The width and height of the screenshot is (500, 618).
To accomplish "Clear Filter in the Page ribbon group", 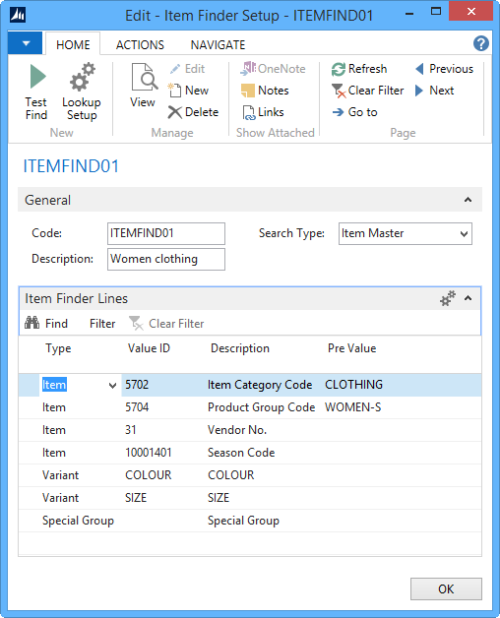I will pyautogui.click(x=368, y=91).
